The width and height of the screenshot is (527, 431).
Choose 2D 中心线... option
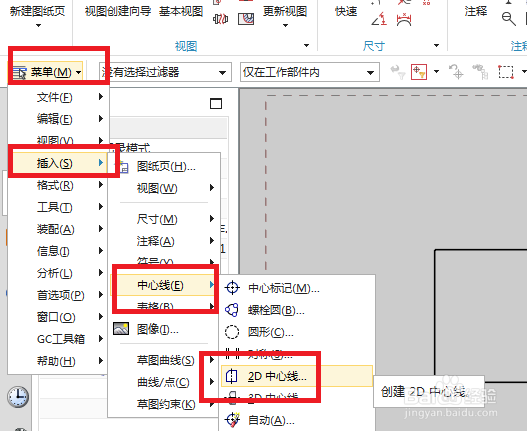[x=297, y=376]
